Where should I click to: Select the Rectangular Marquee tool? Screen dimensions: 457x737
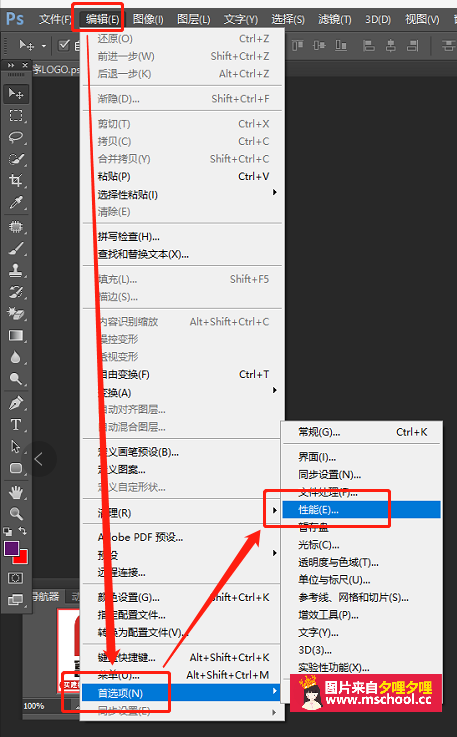pos(16,116)
